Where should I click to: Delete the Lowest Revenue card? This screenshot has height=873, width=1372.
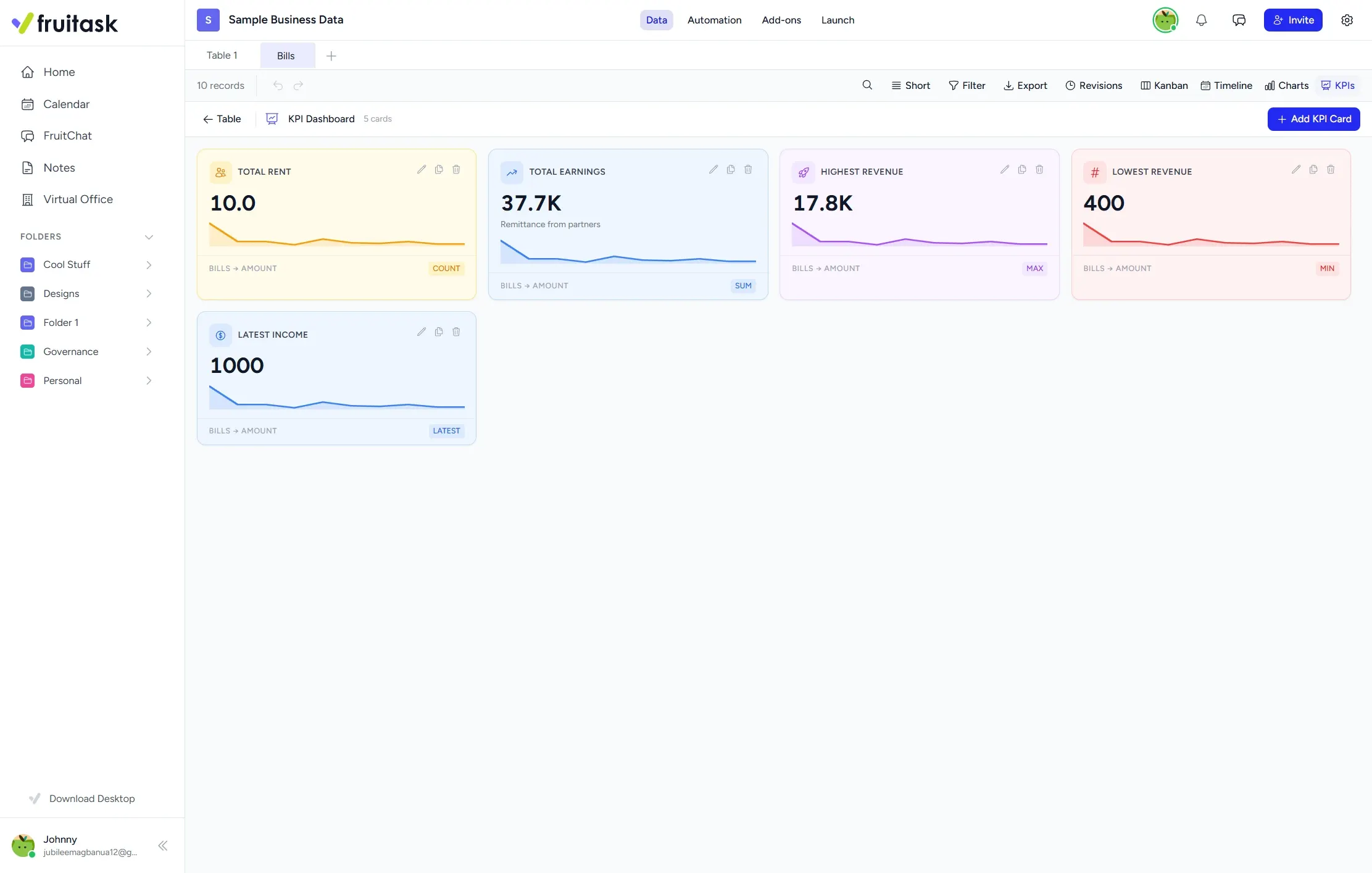tap(1331, 169)
